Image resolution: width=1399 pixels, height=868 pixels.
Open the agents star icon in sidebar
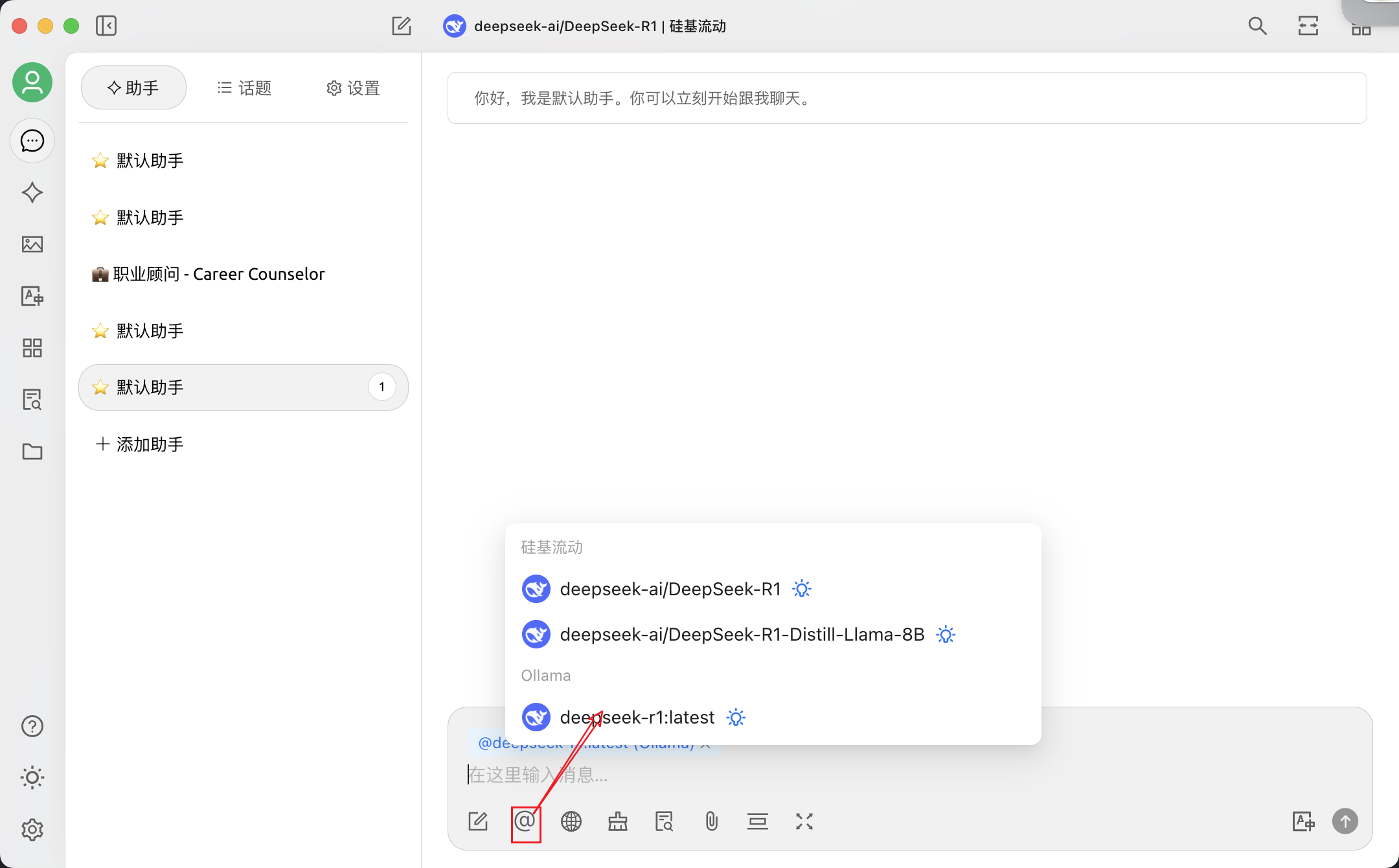(32, 192)
